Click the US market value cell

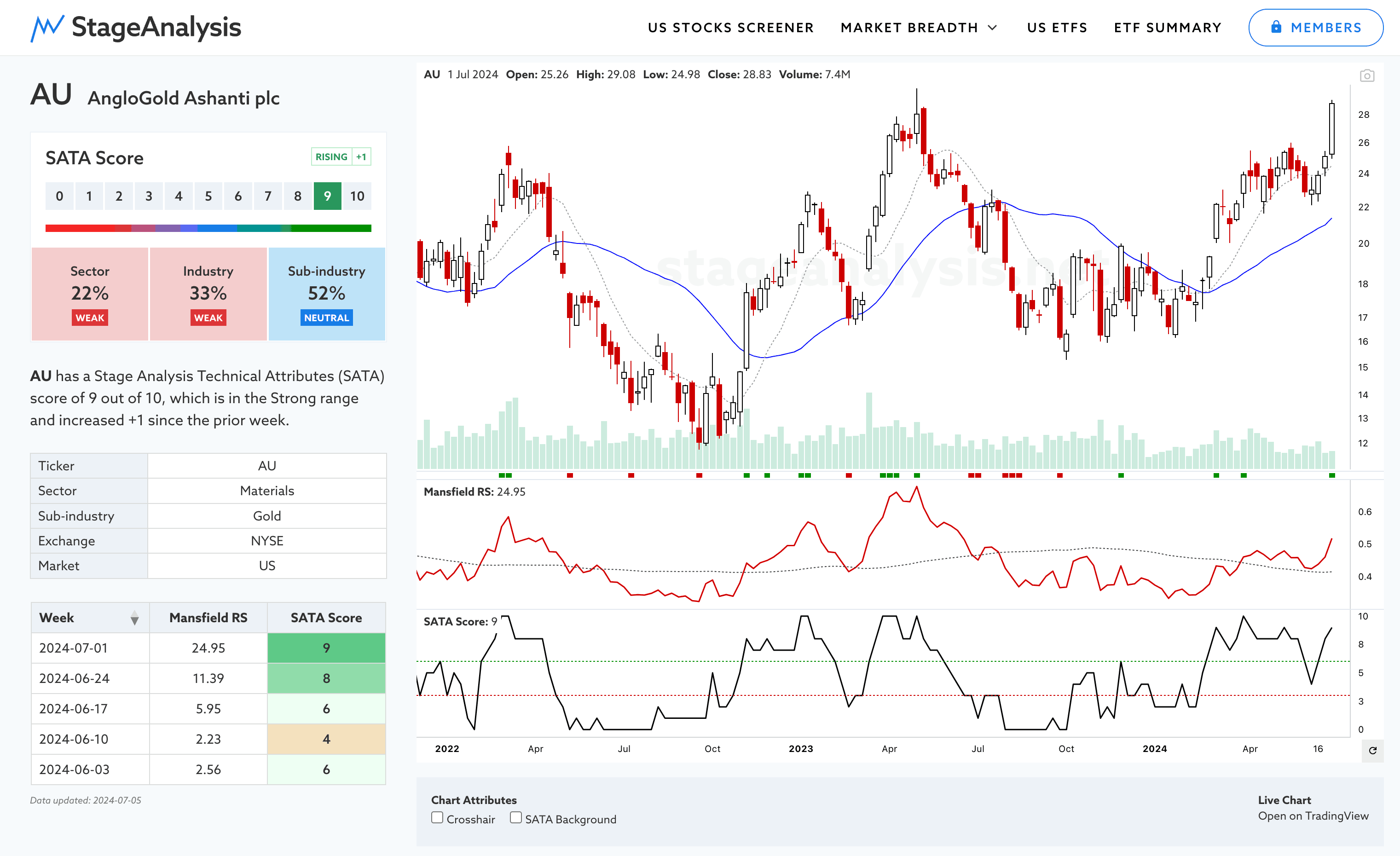click(x=267, y=566)
